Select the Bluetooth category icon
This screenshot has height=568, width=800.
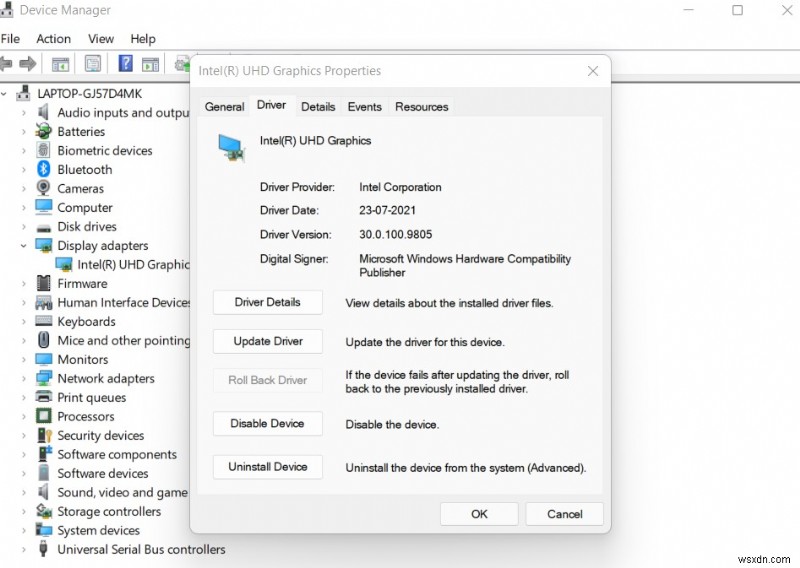(x=44, y=169)
